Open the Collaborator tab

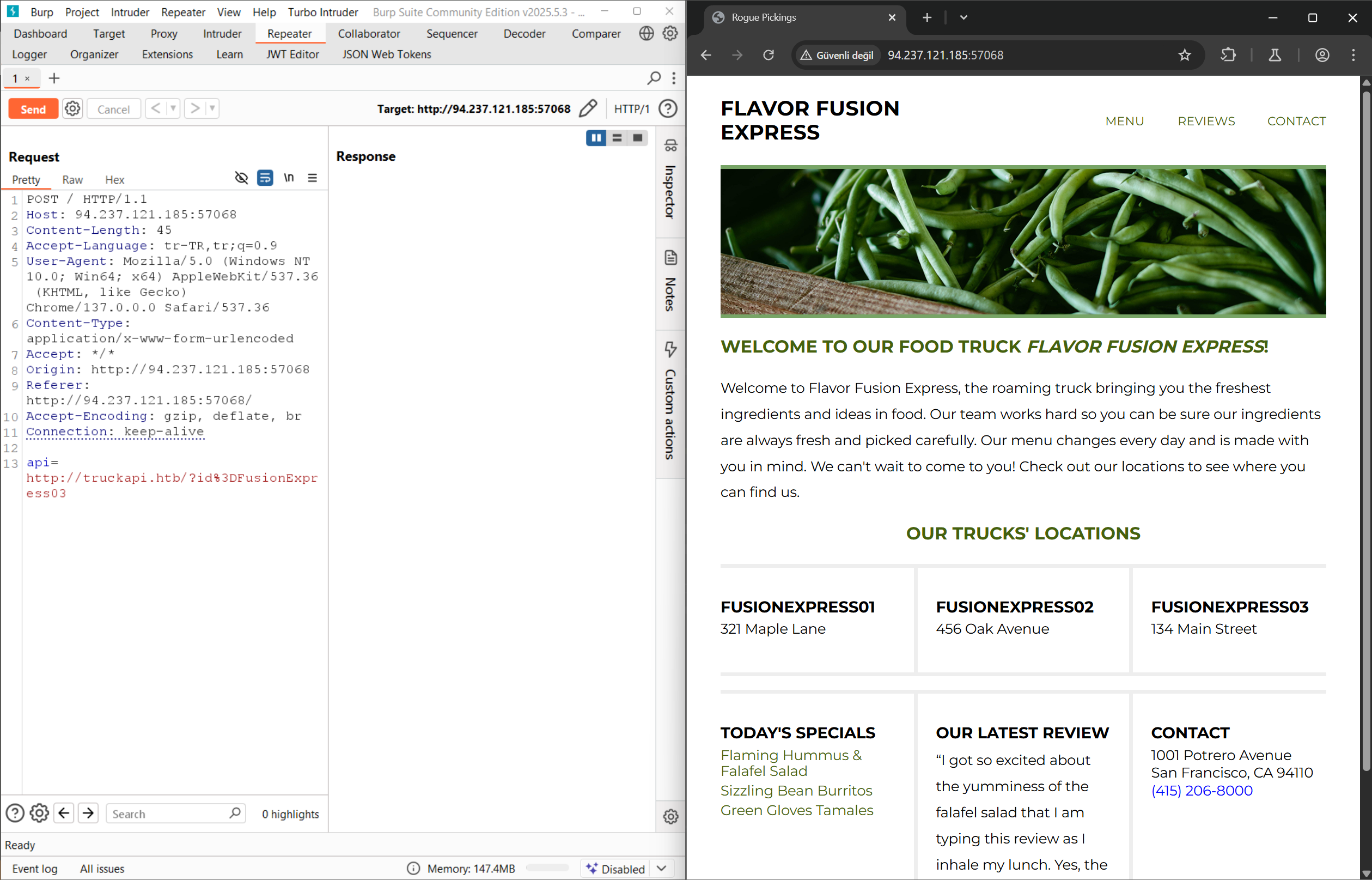369,34
